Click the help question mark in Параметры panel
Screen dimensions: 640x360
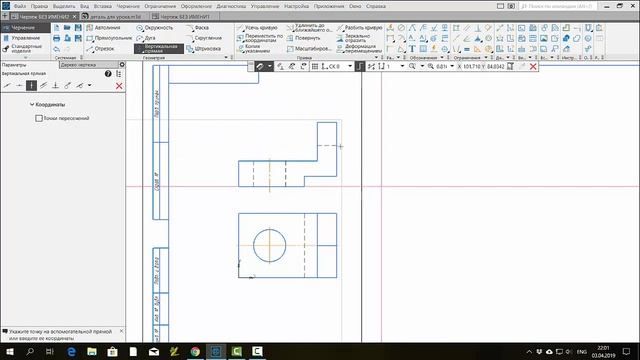[x=108, y=74]
